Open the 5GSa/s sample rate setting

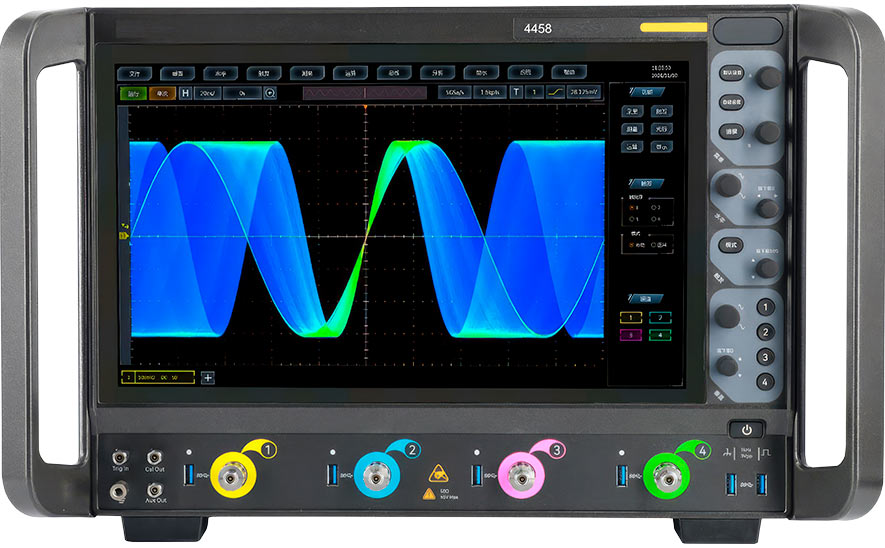click(453, 93)
